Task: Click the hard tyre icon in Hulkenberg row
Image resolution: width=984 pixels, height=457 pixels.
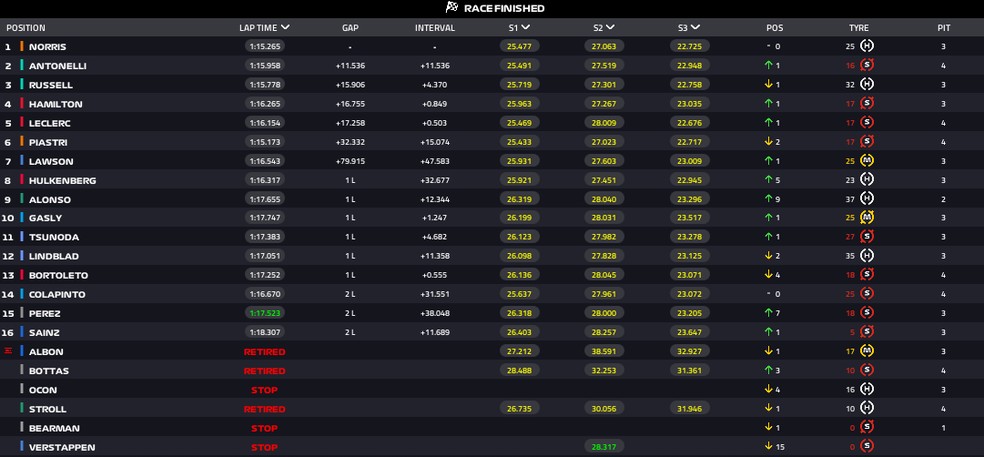Action: click(867, 180)
